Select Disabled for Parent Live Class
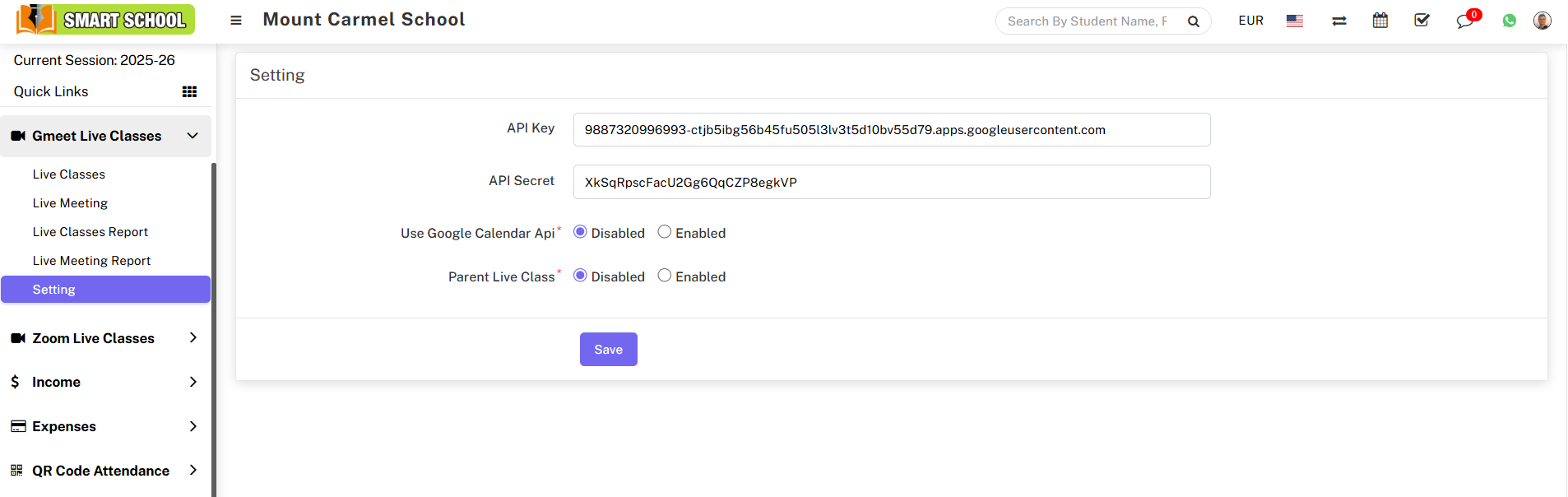1568x497 pixels. 580,276
